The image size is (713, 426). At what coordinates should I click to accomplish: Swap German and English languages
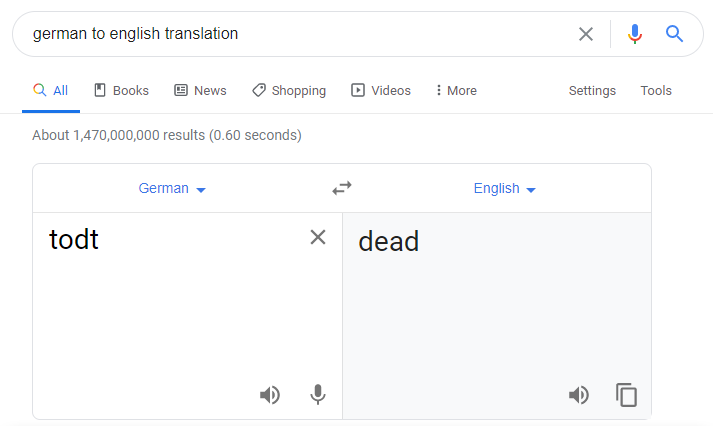click(342, 188)
